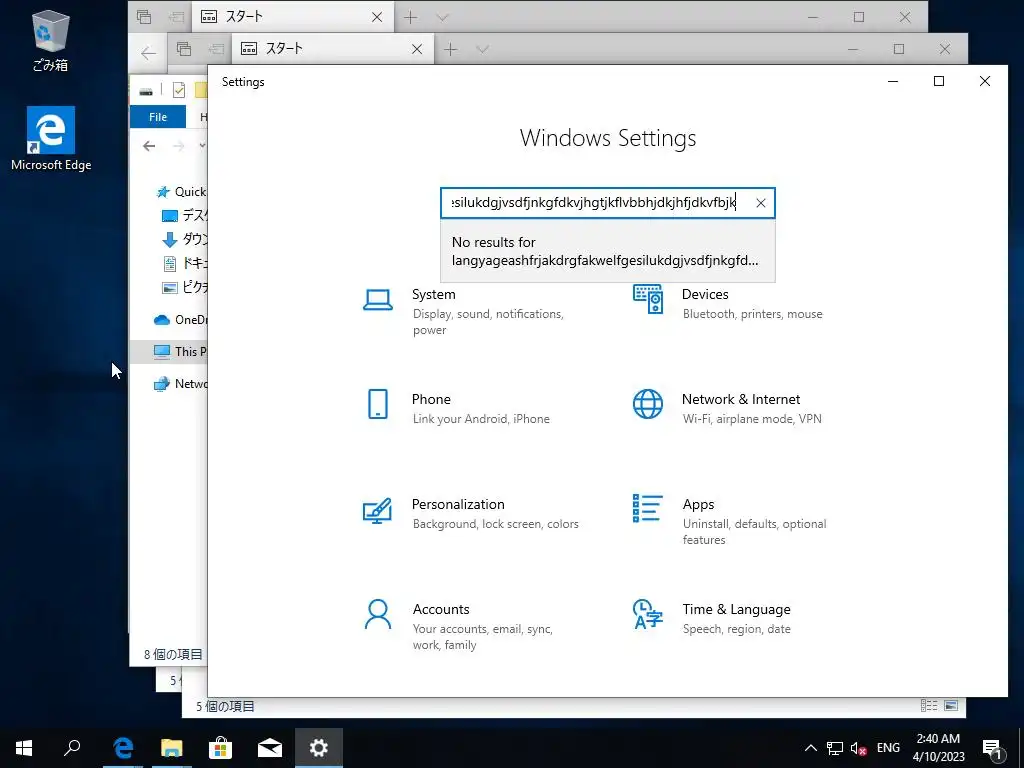Open the Personalization settings icon
The width and height of the screenshot is (1024, 768).
pyautogui.click(x=377, y=511)
